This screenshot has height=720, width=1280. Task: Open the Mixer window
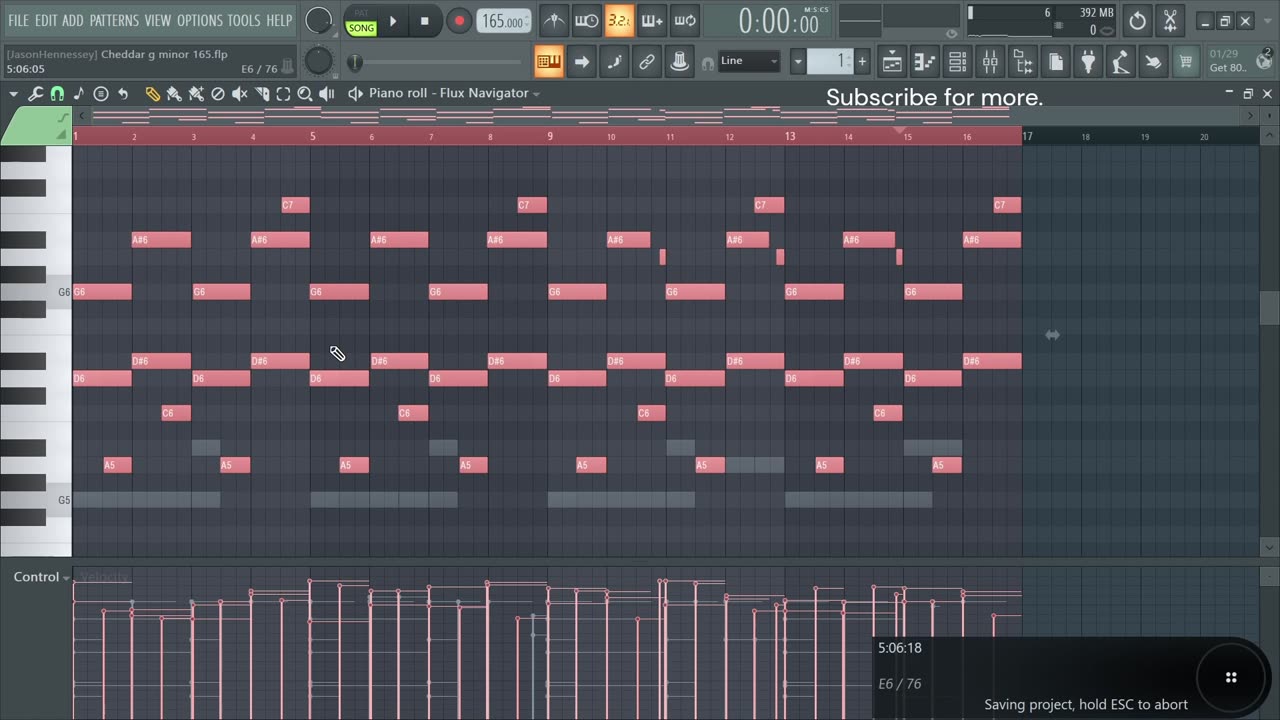(990, 62)
